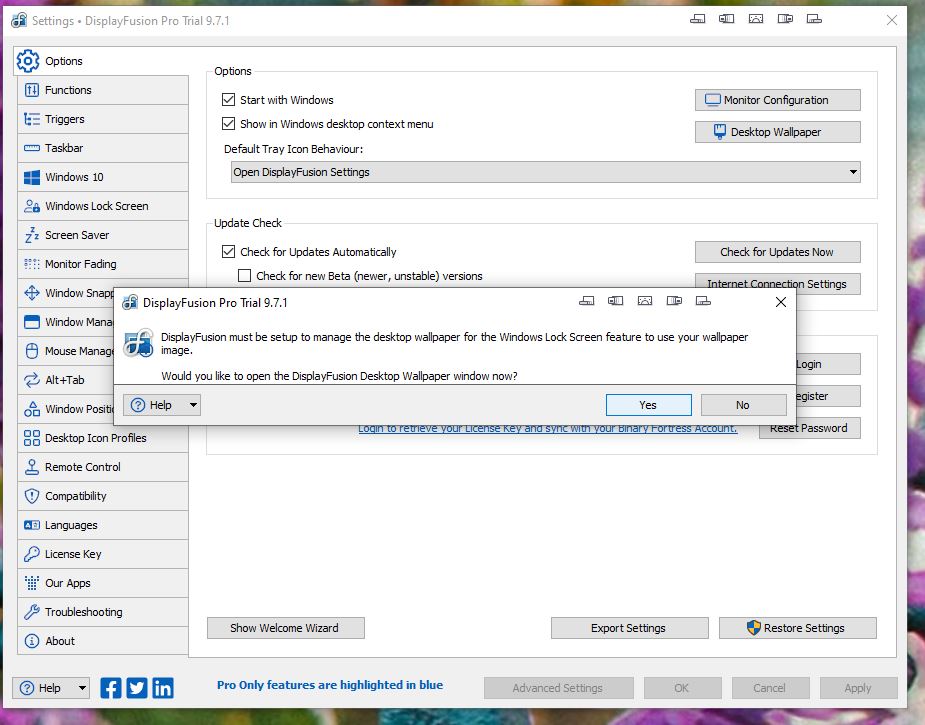Enable Check for new Beta versions
Viewport: 925px width, 725px height.
245,276
